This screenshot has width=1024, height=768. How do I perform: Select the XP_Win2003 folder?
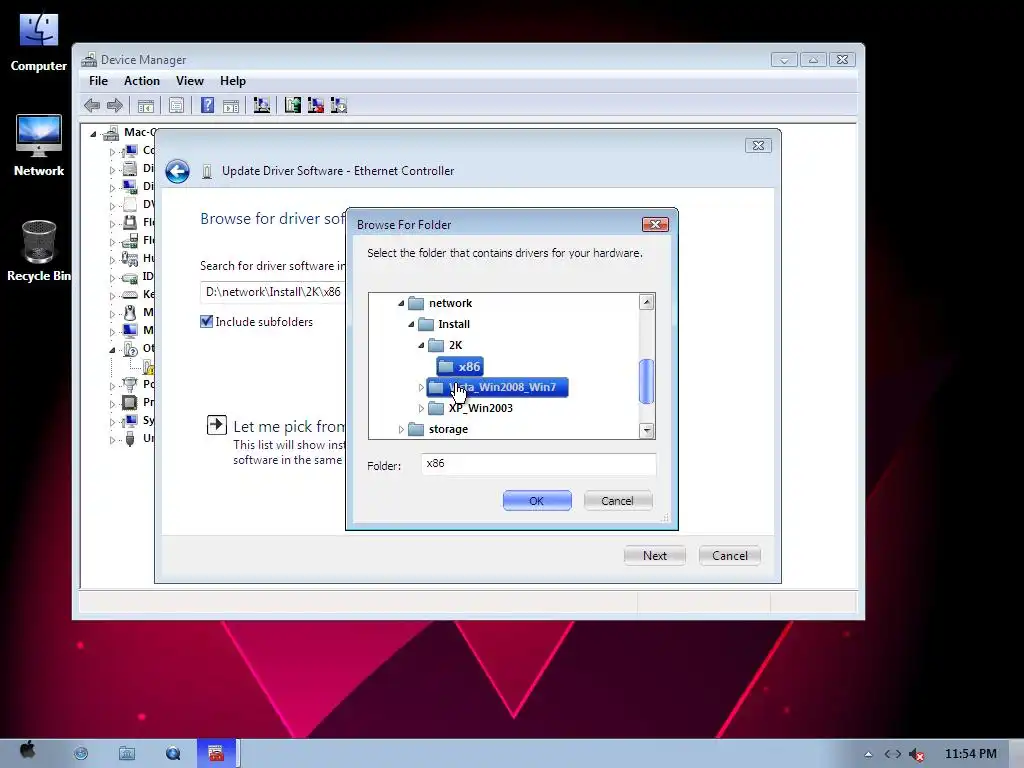[x=471, y=408]
